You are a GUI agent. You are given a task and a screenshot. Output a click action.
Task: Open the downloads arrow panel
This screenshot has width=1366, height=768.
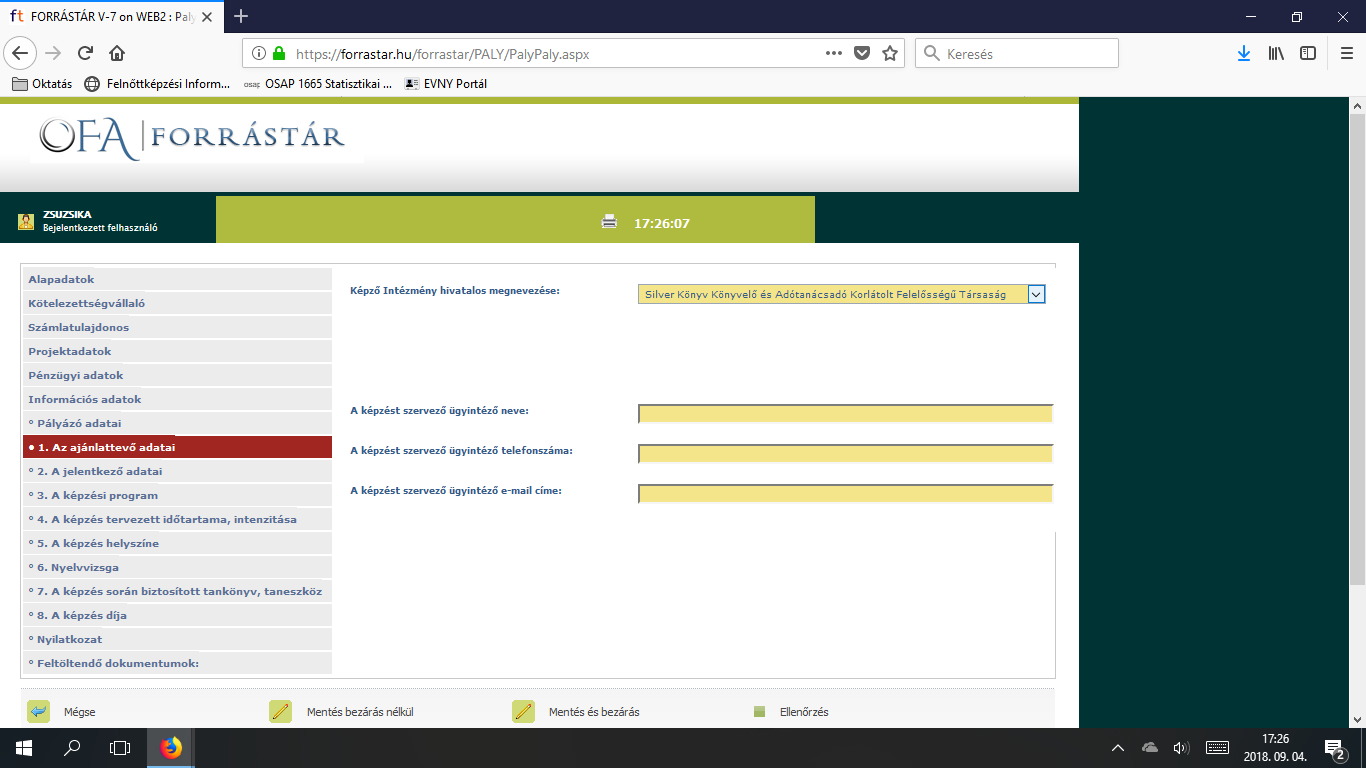click(x=1244, y=54)
